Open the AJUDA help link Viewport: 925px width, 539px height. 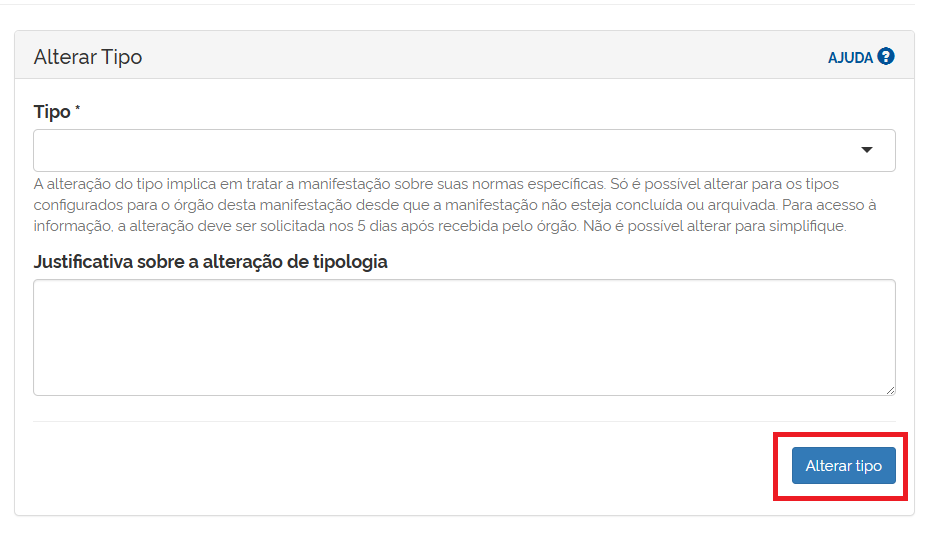click(x=850, y=58)
